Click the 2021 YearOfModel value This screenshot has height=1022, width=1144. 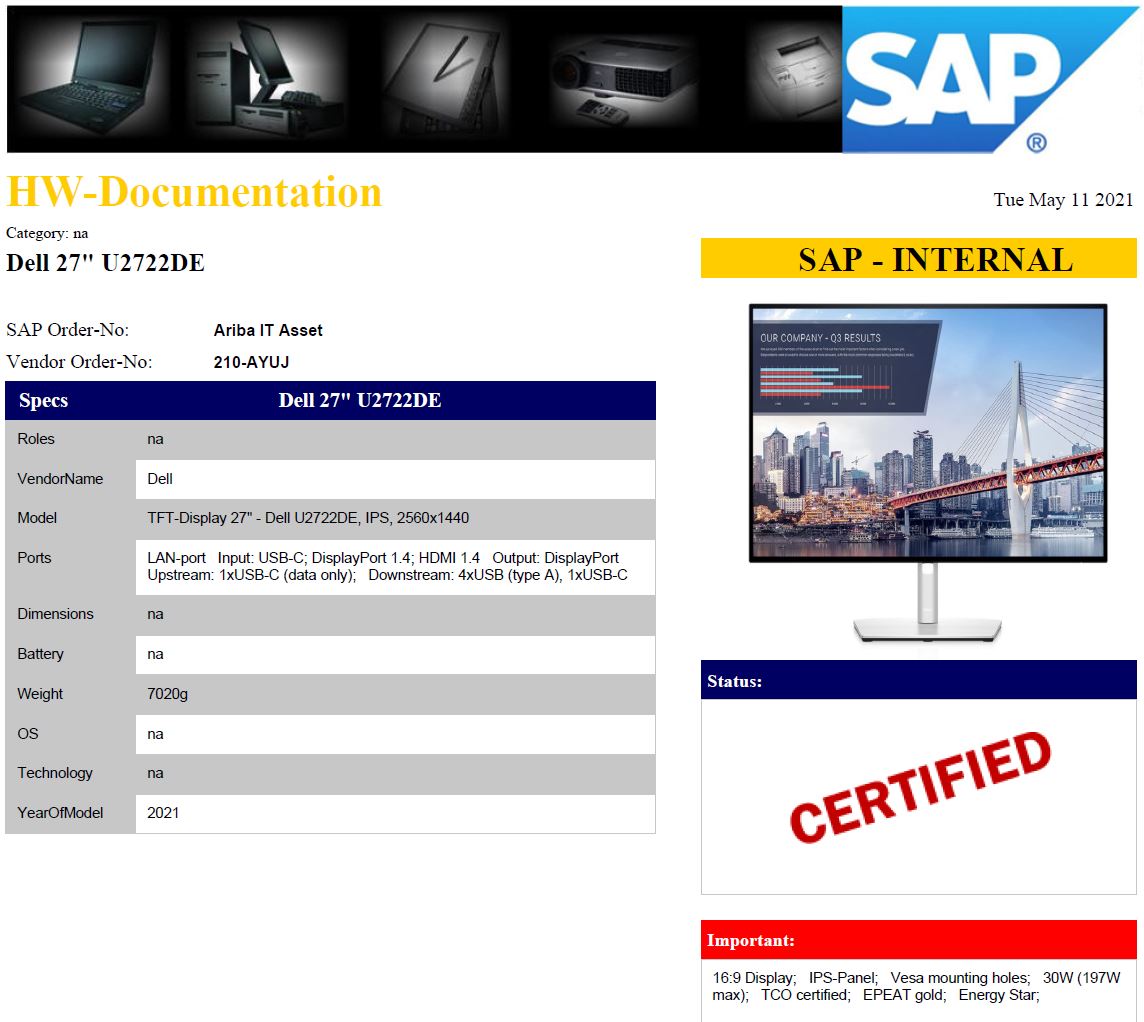pos(163,813)
